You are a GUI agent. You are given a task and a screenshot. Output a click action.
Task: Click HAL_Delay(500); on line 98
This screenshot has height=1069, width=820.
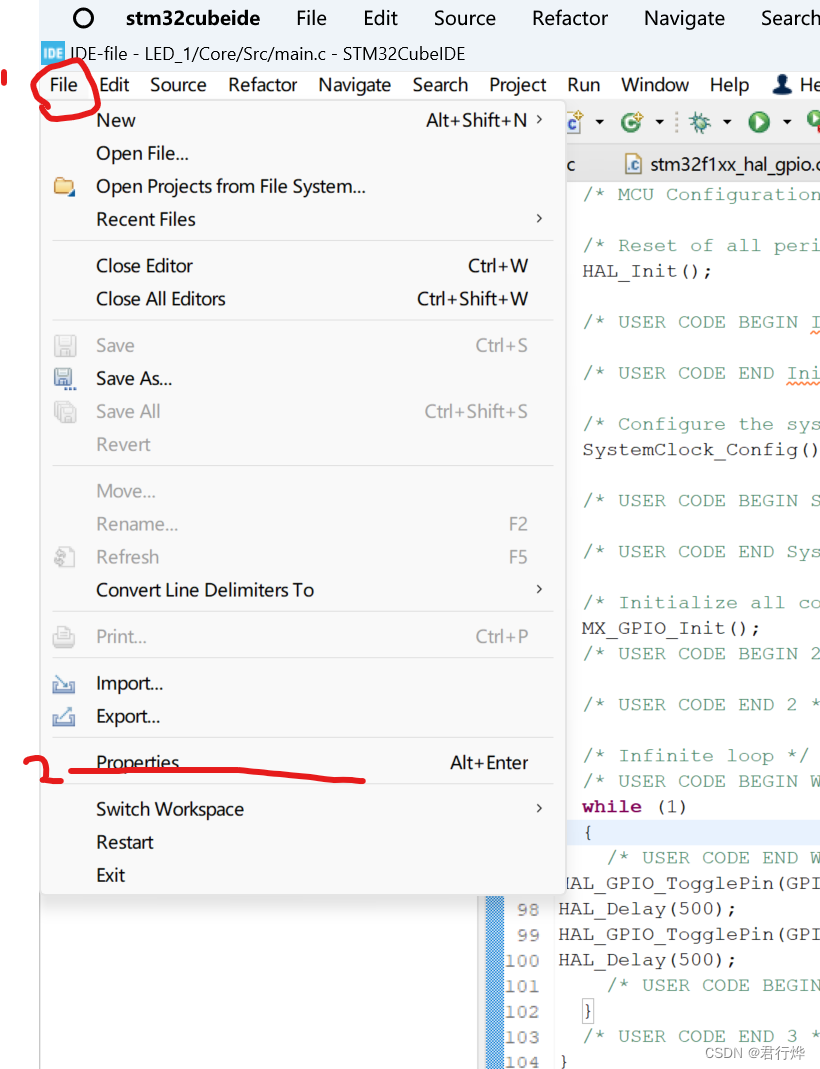point(647,909)
